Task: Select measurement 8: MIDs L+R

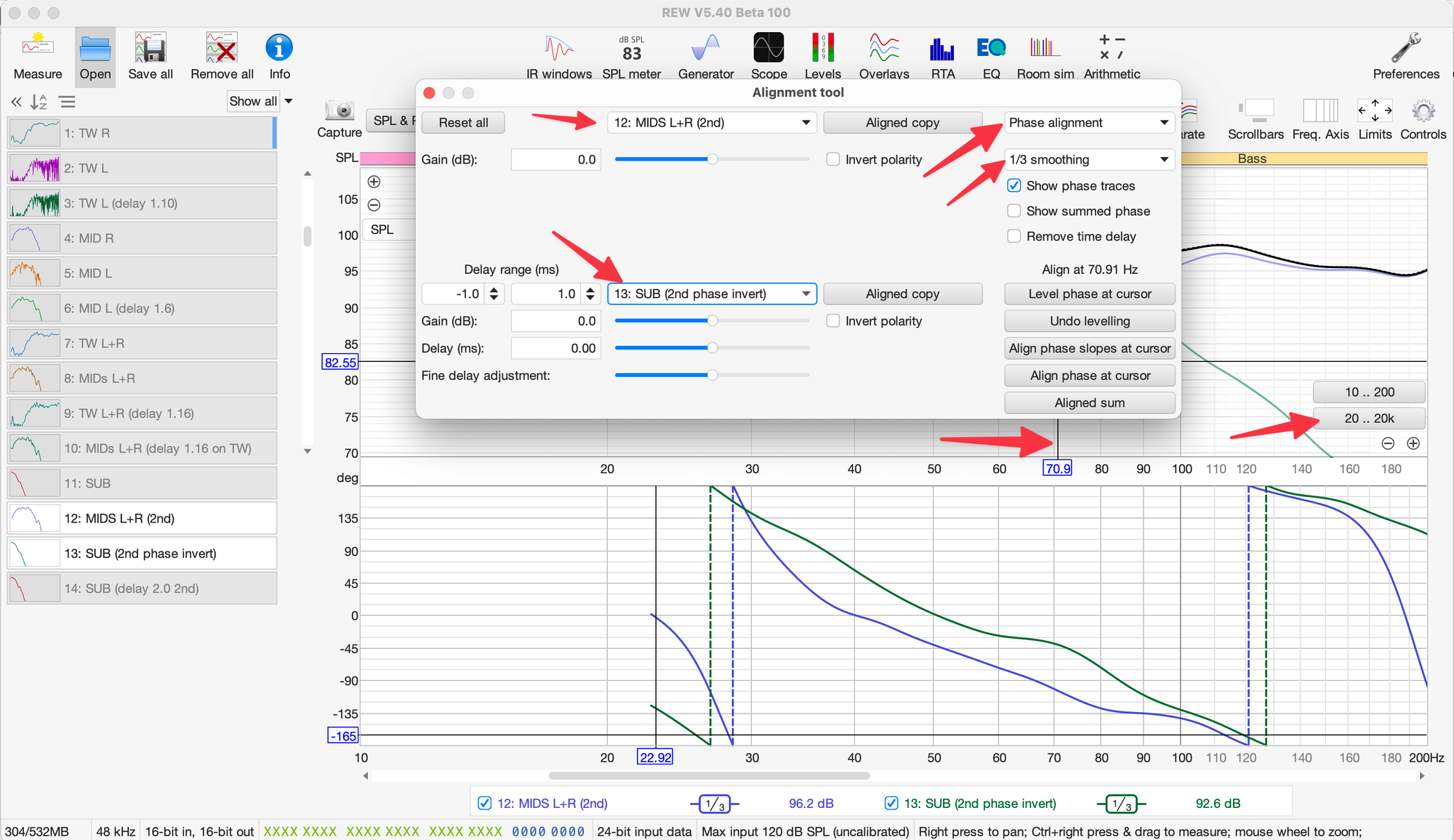Action: click(x=142, y=379)
